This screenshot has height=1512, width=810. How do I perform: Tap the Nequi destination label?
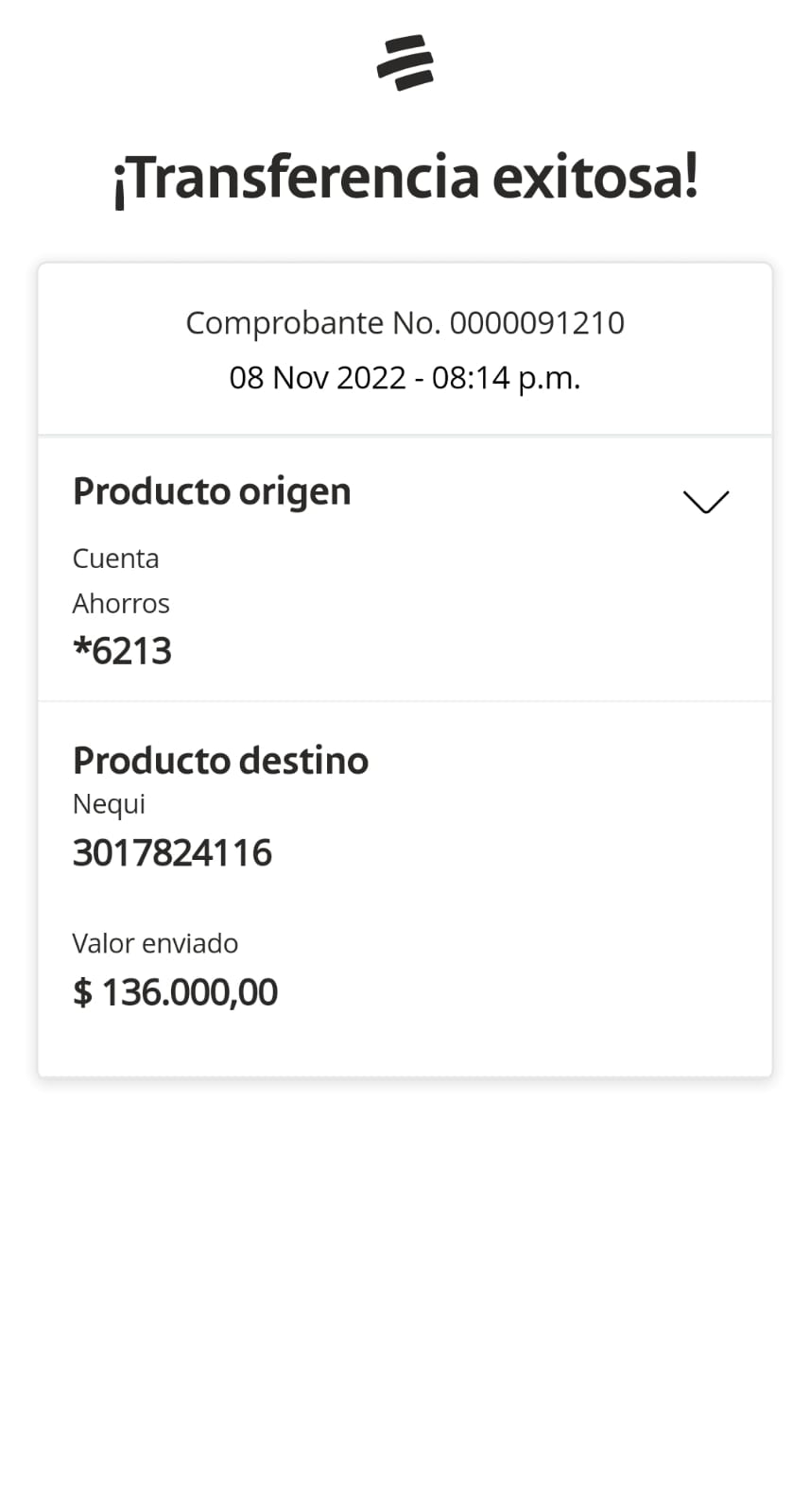(109, 804)
